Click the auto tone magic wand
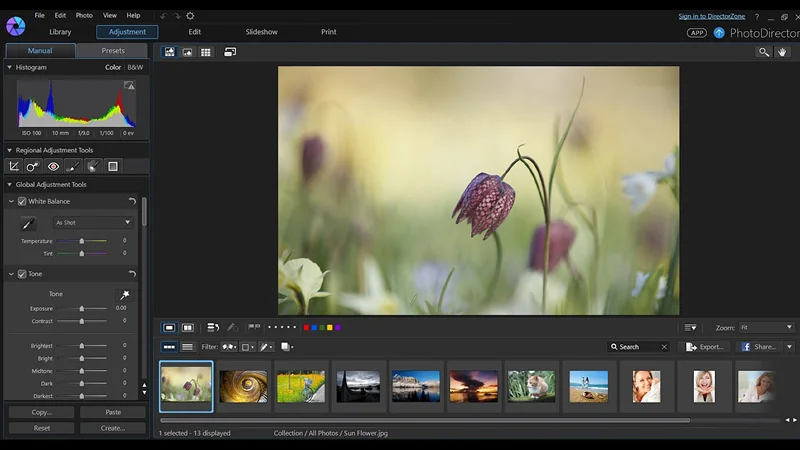This screenshot has height=450, width=800. tap(124, 295)
